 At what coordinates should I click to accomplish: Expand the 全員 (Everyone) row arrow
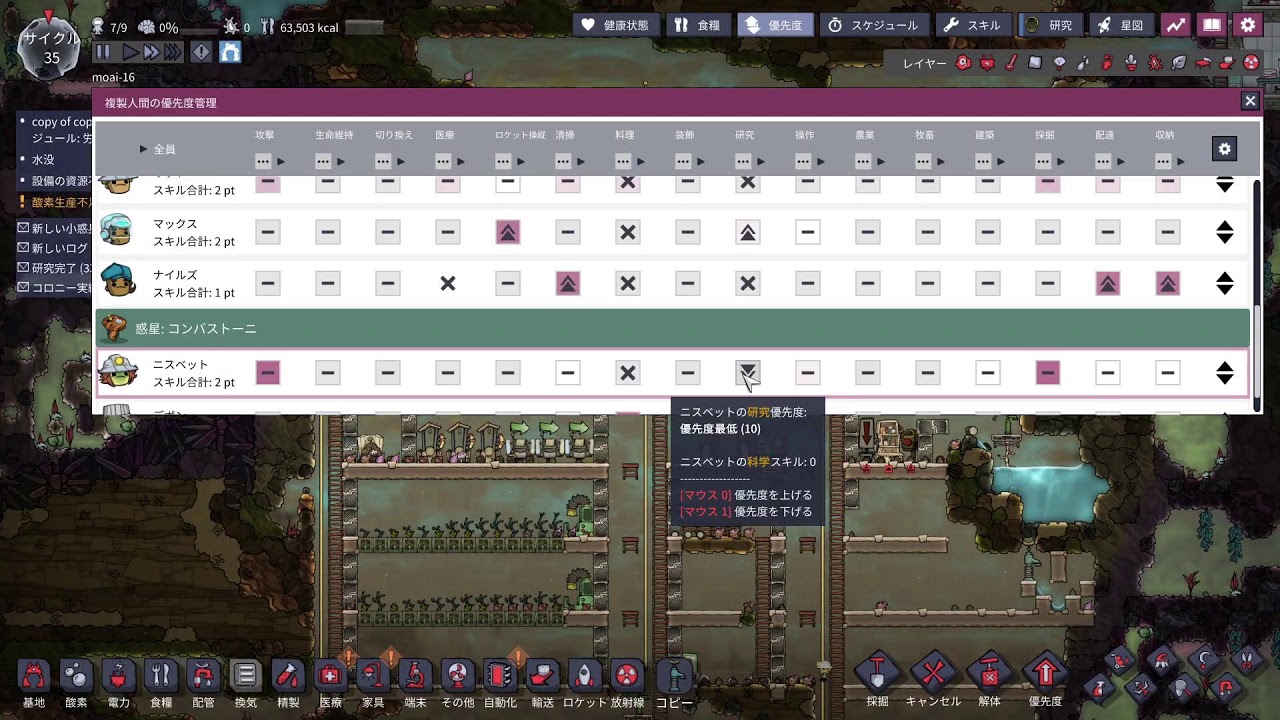coord(144,149)
